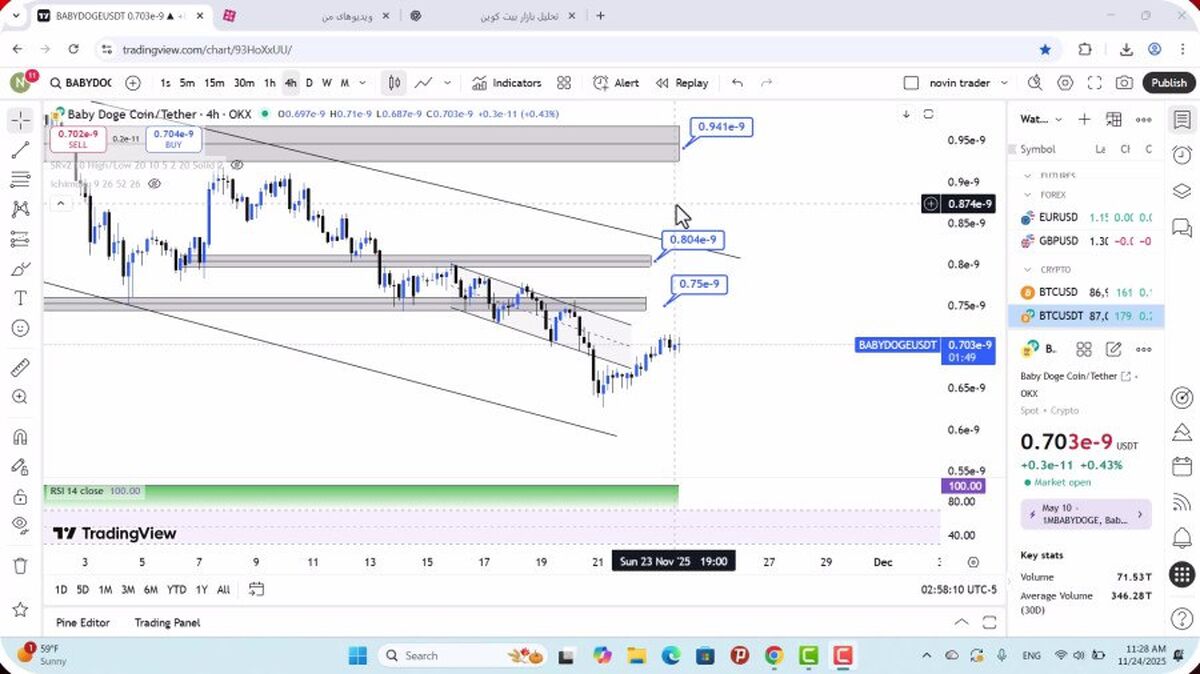Open the XABCD patterns tool group
Image resolution: width=1200 pixels, height=674 pixels.
point(21,209)
